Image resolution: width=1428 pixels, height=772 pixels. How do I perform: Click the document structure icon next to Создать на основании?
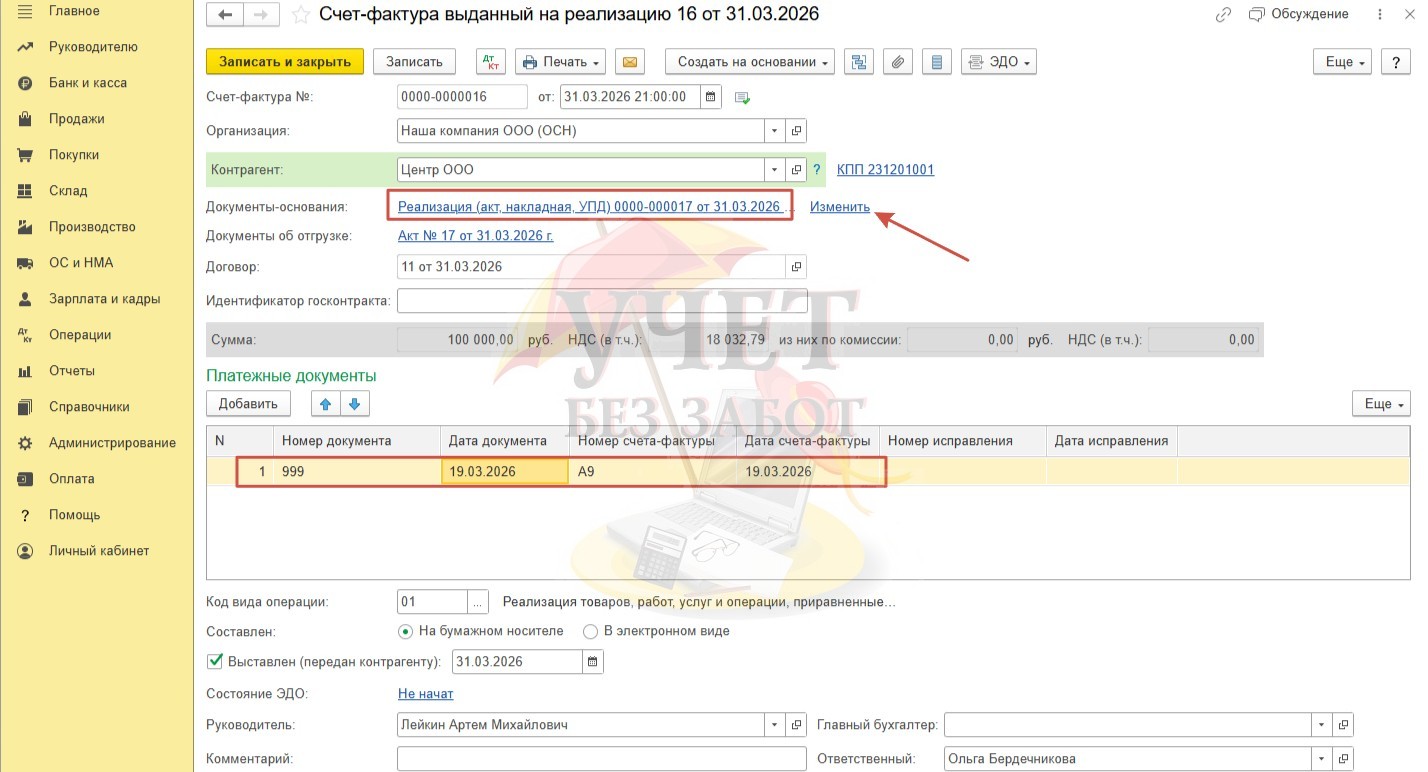pyautogui.click(x=858, y=62)
